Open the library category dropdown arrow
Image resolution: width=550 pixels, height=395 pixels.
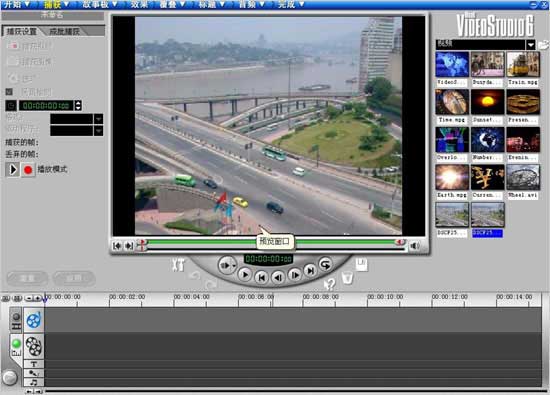(530, 45)
